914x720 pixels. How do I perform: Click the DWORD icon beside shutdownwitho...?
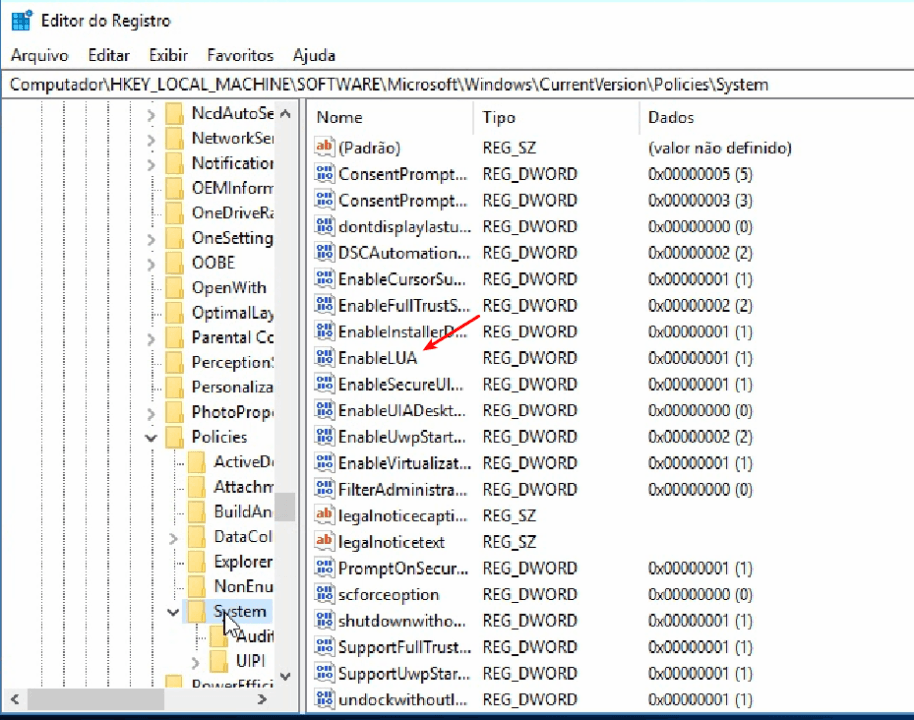tap(324, 620)
